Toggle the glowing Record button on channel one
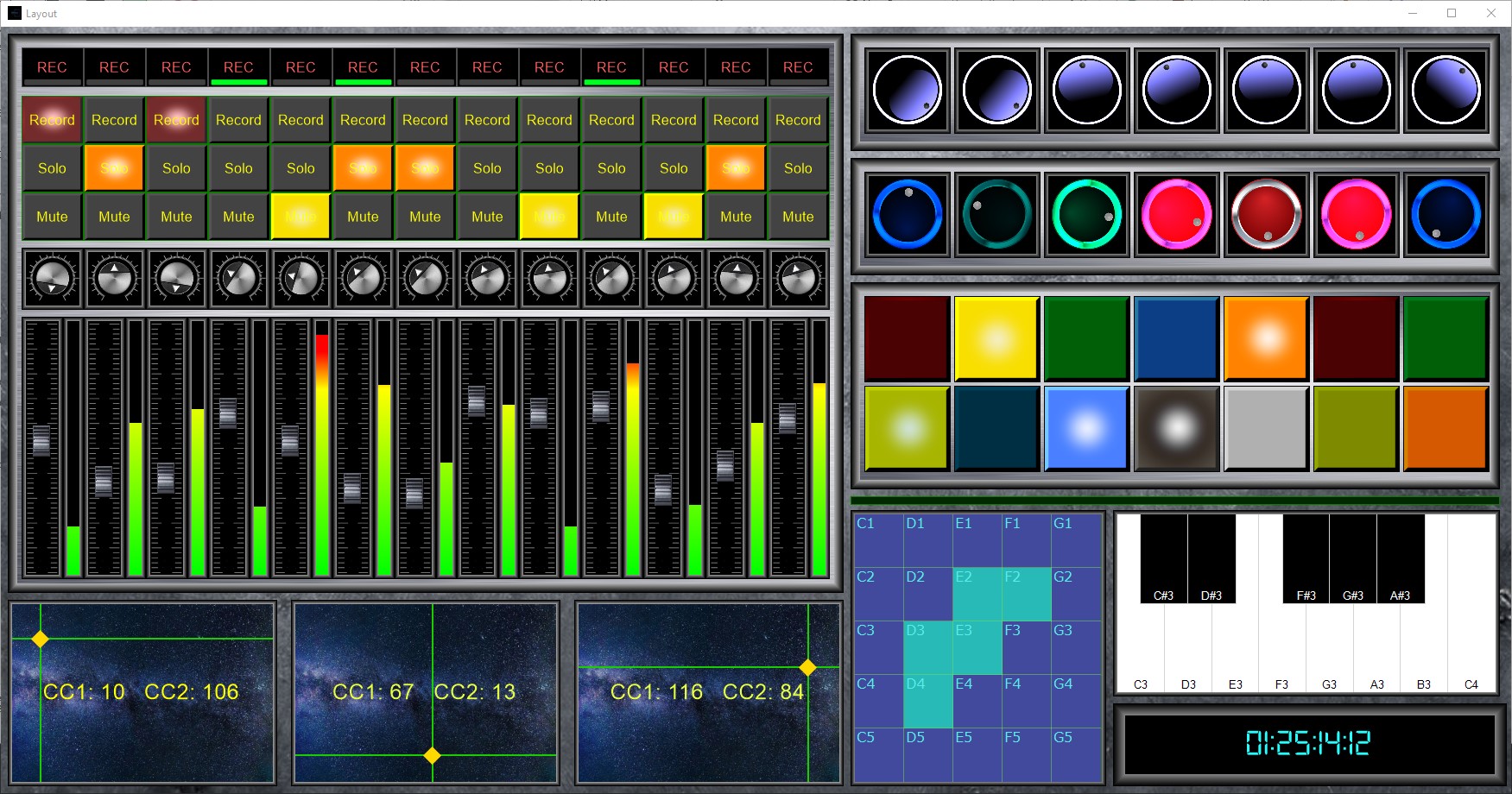The image size is (1512, 794). [x=52, y=120]
